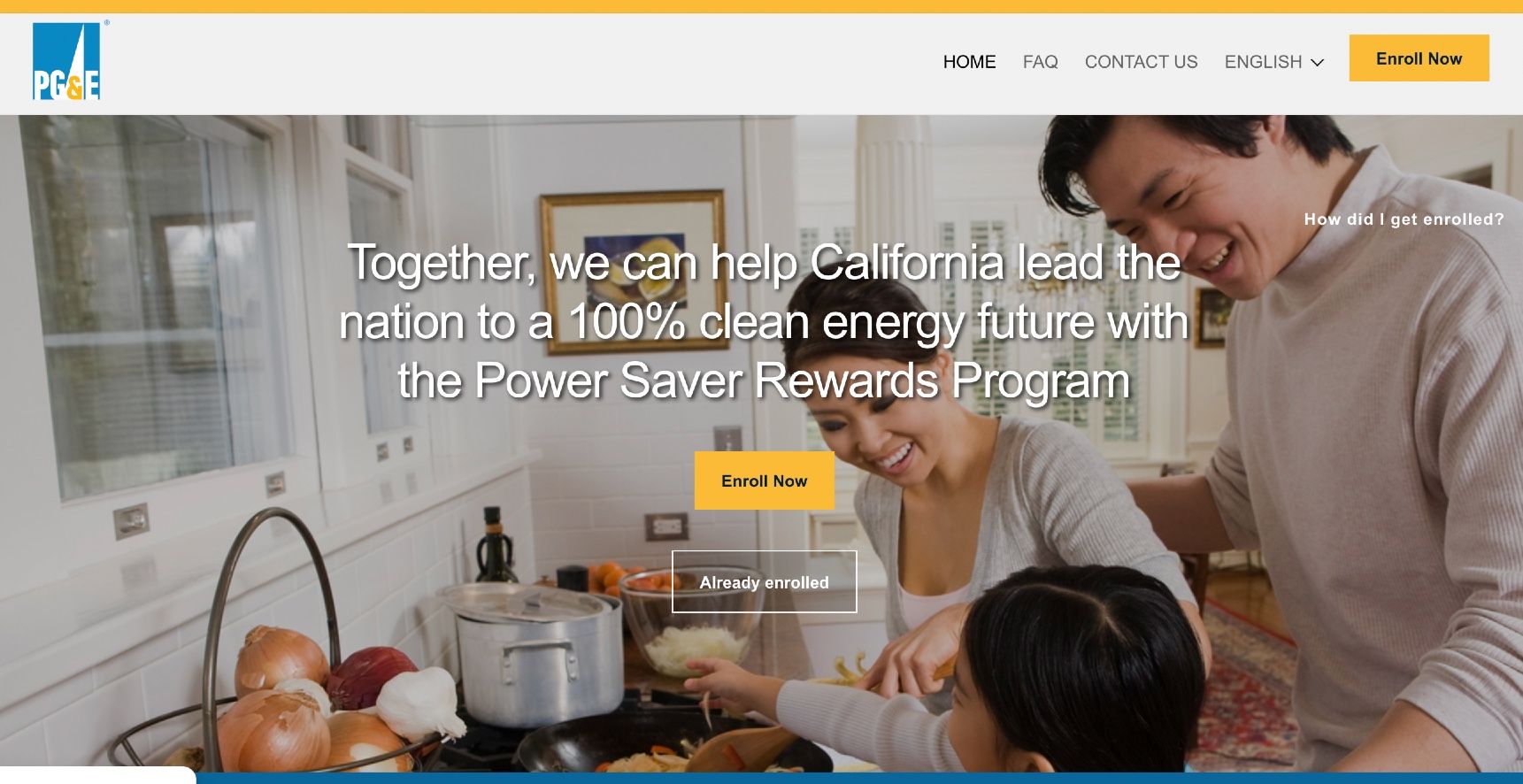The width and height of the screenshot is (1523, 784).
Task: Go to CONTACT US
Action: click(1141, 62)
